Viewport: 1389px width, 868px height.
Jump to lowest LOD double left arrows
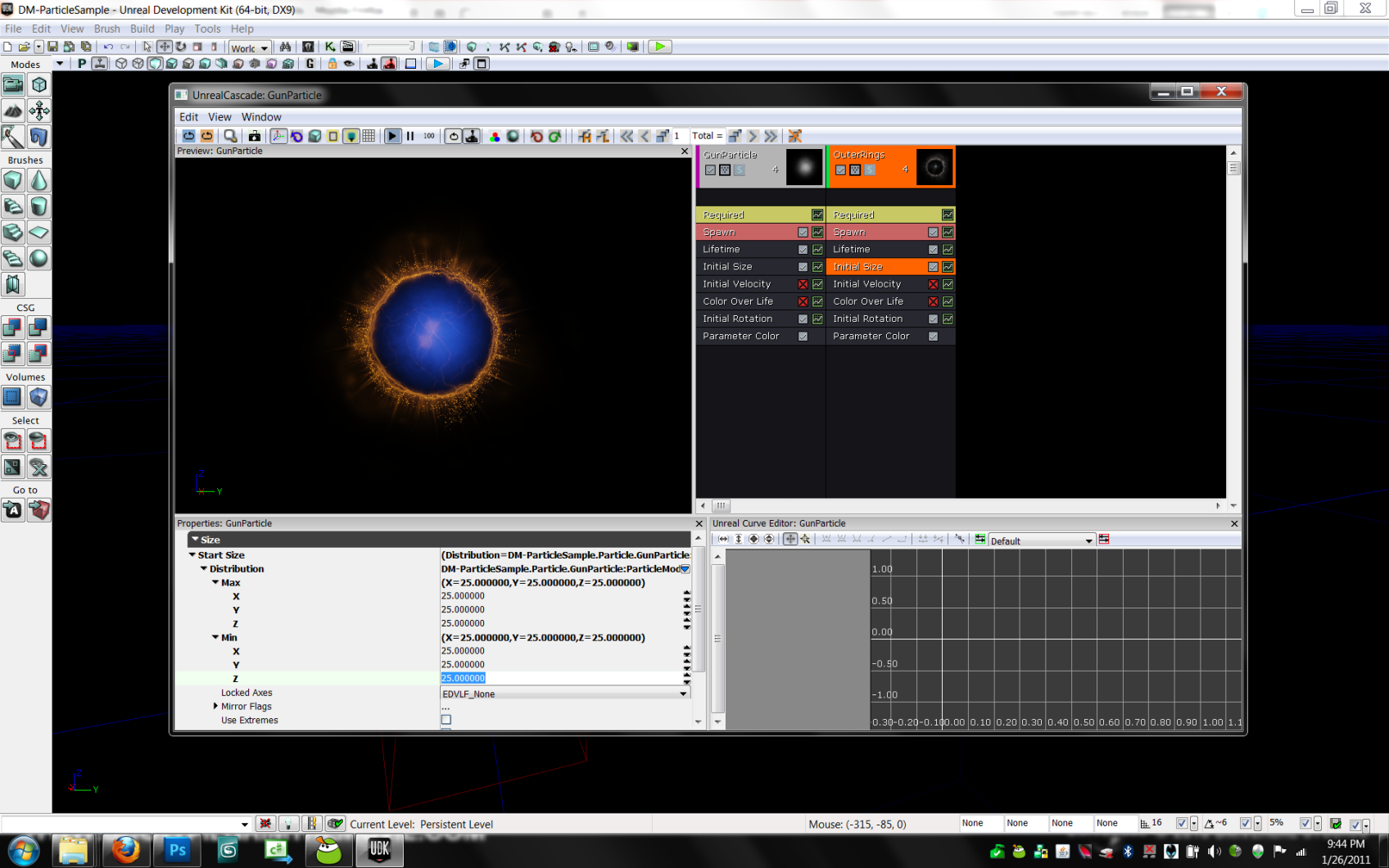pyautogui.click(x=627, y=136)
